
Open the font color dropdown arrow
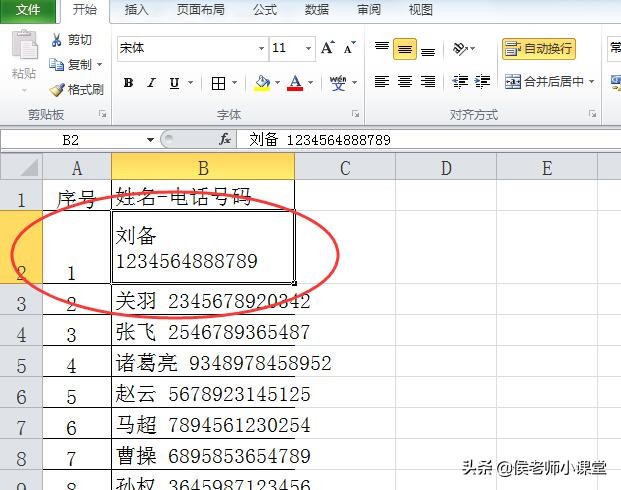click(x=310, y=83)
